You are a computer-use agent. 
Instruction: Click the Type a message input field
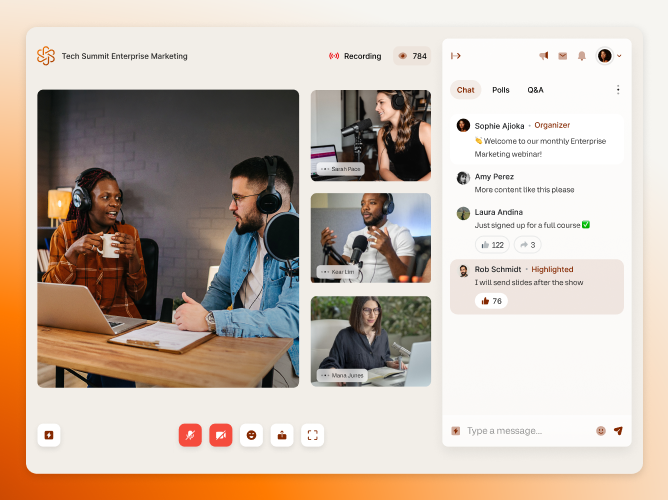point(525,431)
